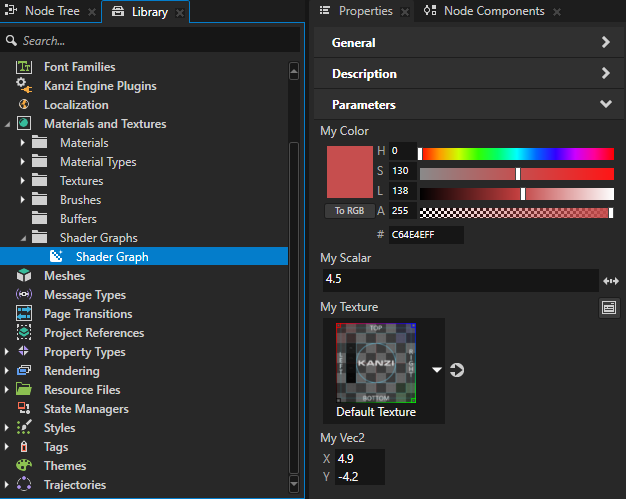Click the hue slider

[x=517, y=154]
